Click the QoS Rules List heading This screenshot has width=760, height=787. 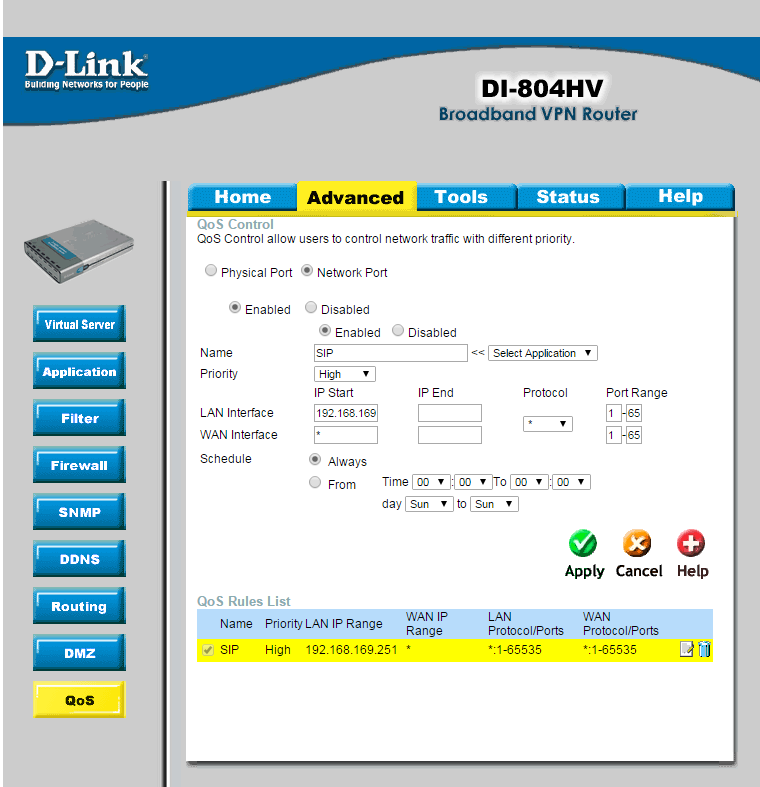243,601
